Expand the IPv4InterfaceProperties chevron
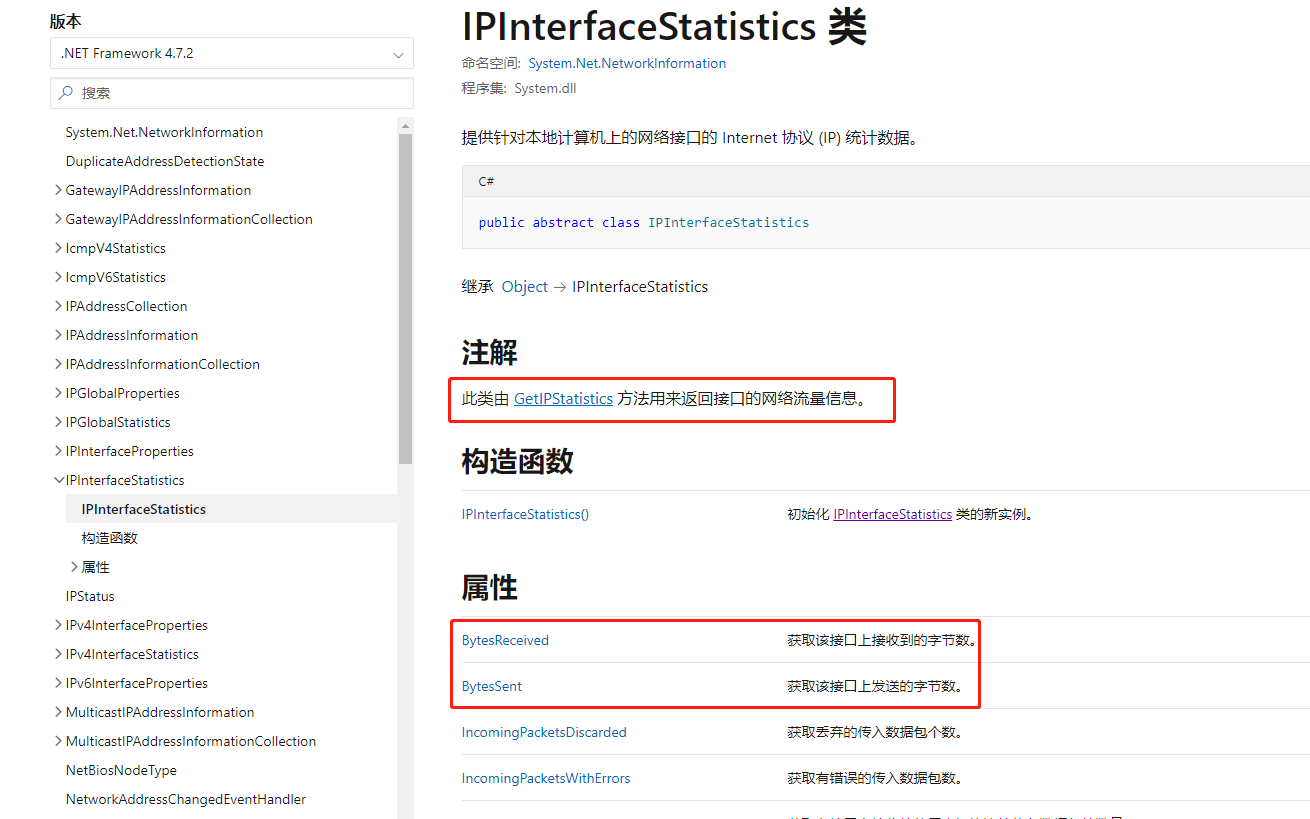1310x819 pixels. tap(58, 625)
